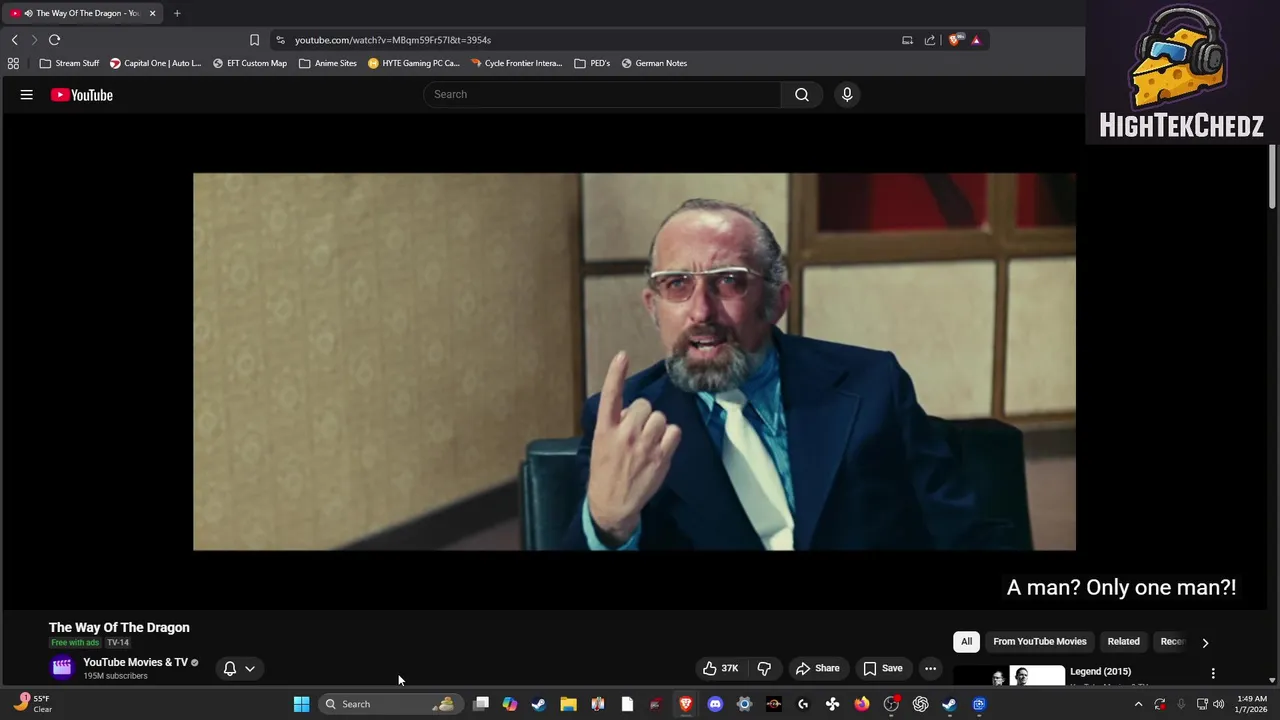Click the browser share page icon
Image resolution: width=1280 pixels, height=720 pixels.
(x=930, y=40)
